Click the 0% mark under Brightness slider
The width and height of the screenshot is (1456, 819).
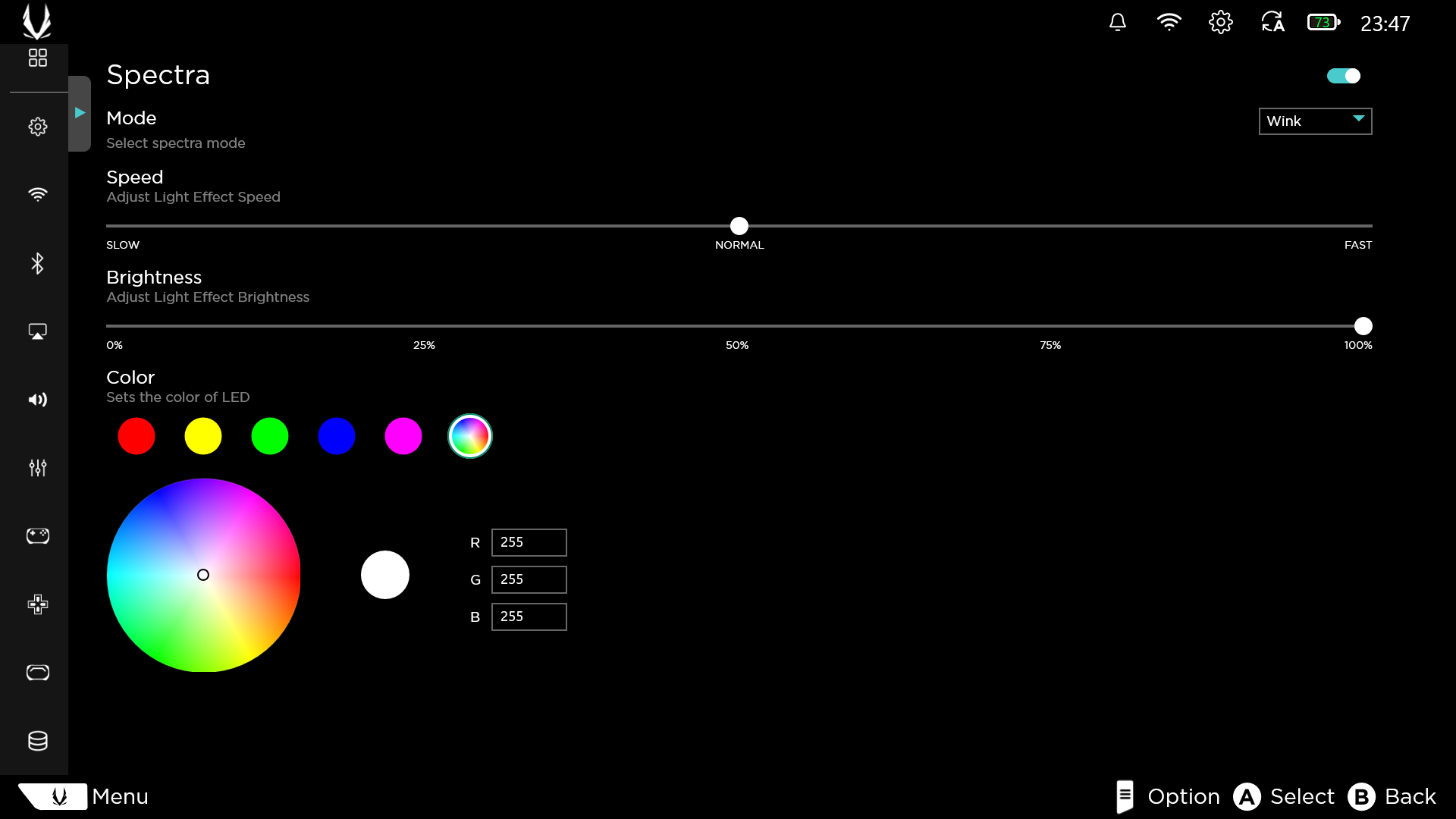(115, 345)
